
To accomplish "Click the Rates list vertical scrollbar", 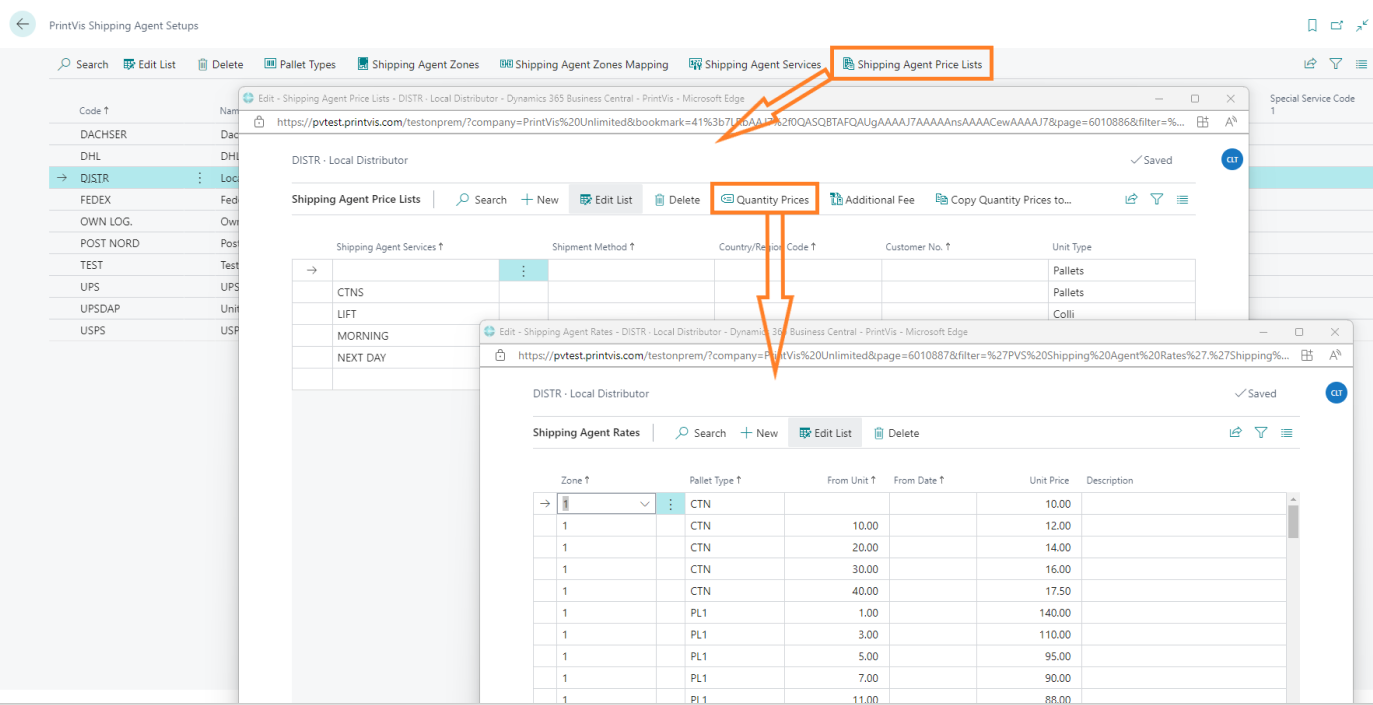I will click(x=1292, y=522).
